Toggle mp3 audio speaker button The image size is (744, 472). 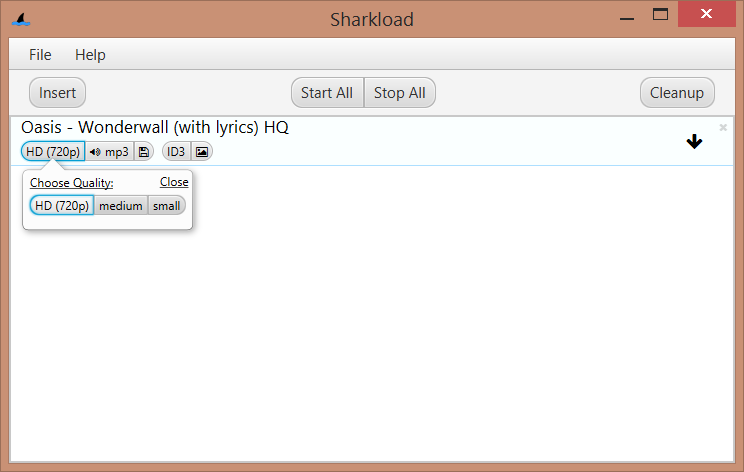point(109,152)
